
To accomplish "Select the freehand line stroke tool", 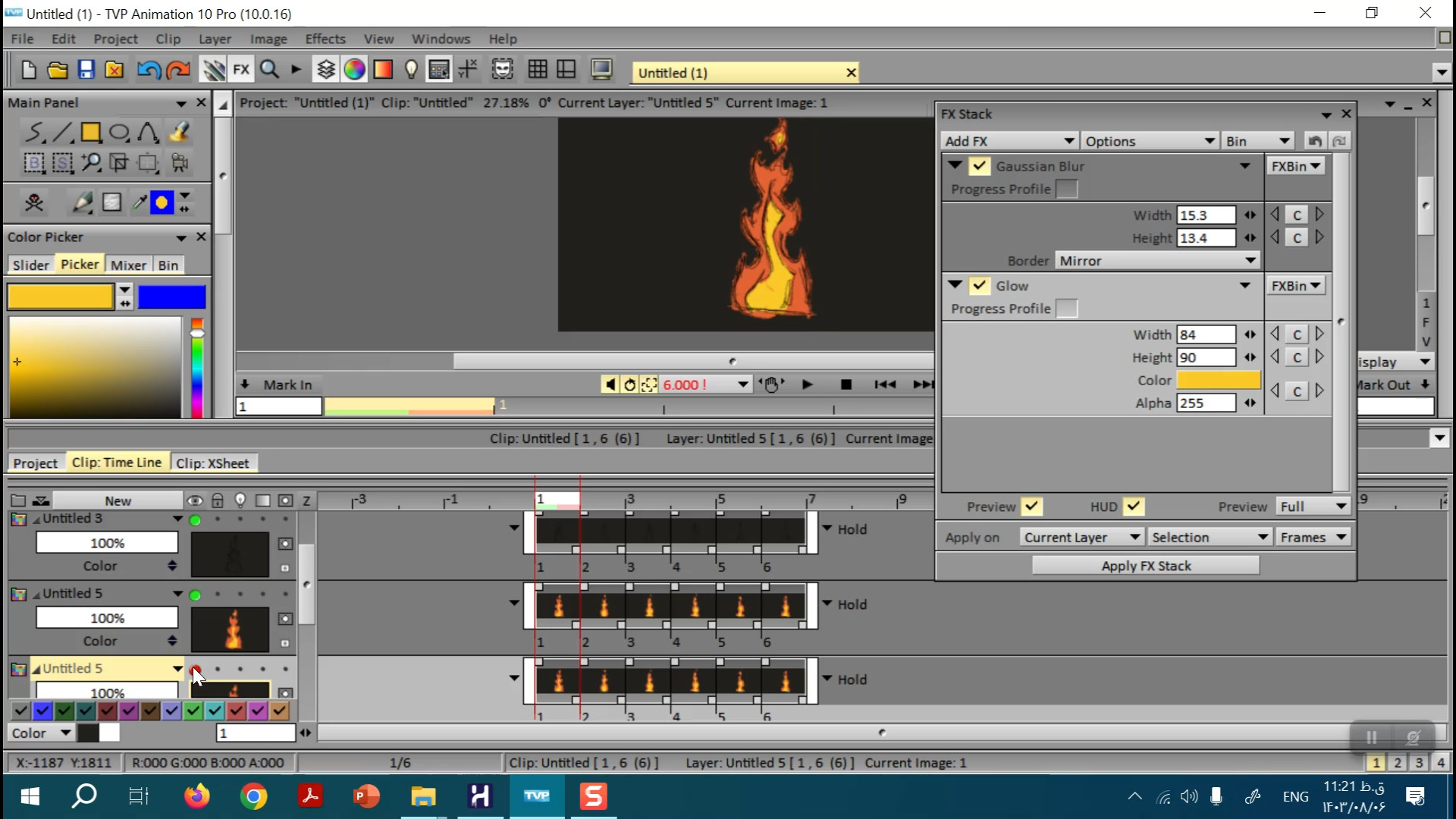I will coord(33,133).
